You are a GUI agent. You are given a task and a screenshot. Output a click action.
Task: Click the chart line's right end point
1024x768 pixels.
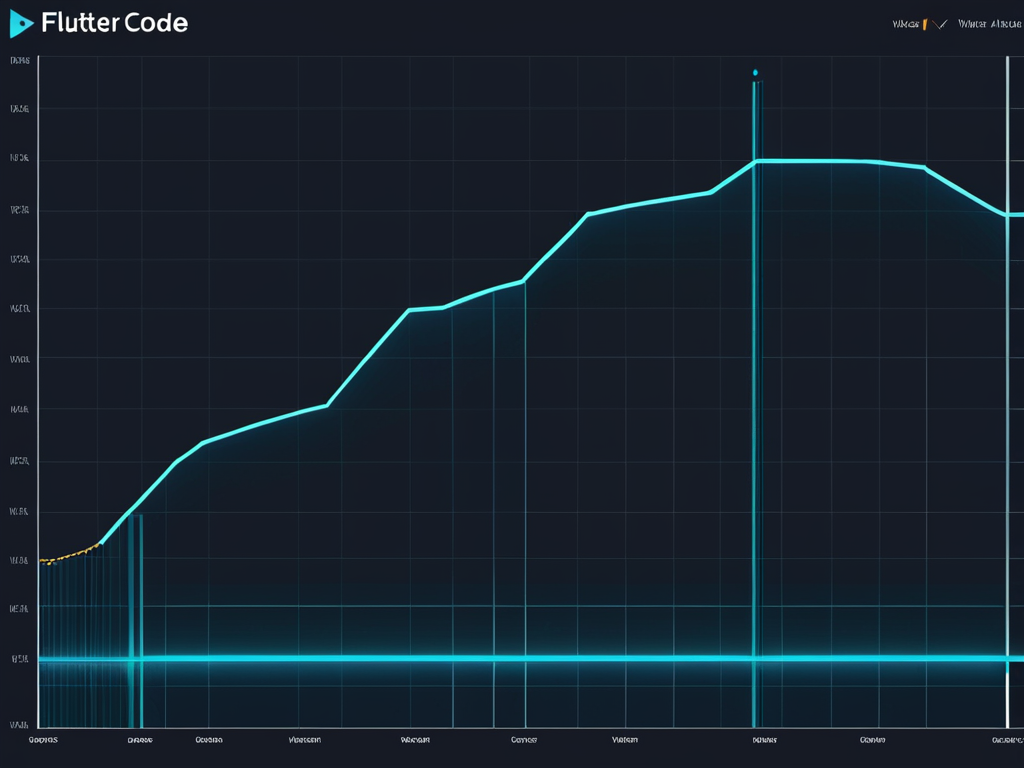coord(1015,214)
